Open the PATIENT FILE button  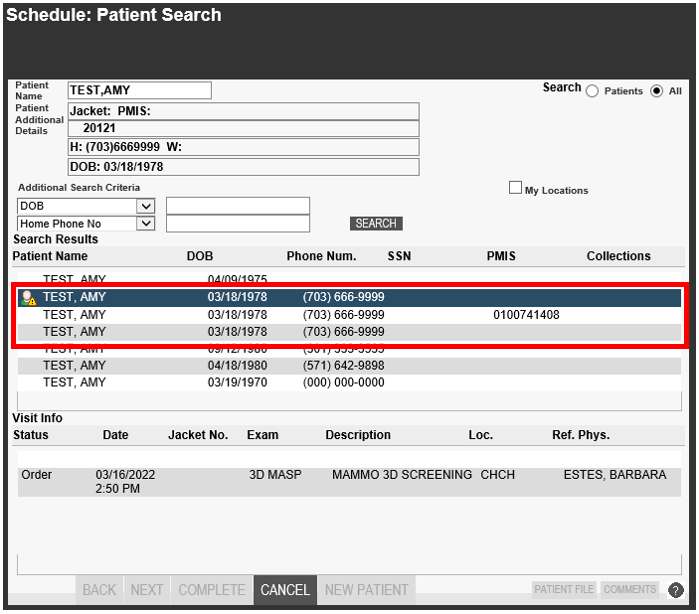tap(564, 589)
